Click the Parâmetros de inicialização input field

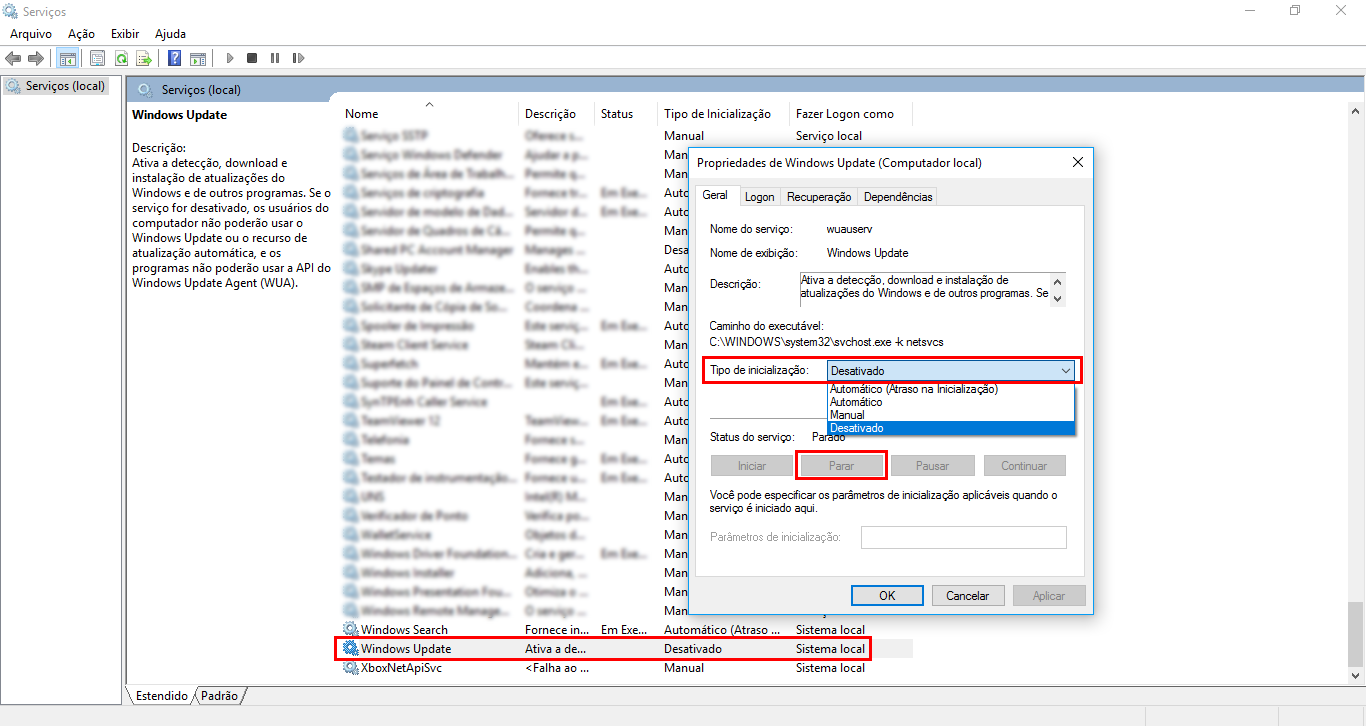964,537
